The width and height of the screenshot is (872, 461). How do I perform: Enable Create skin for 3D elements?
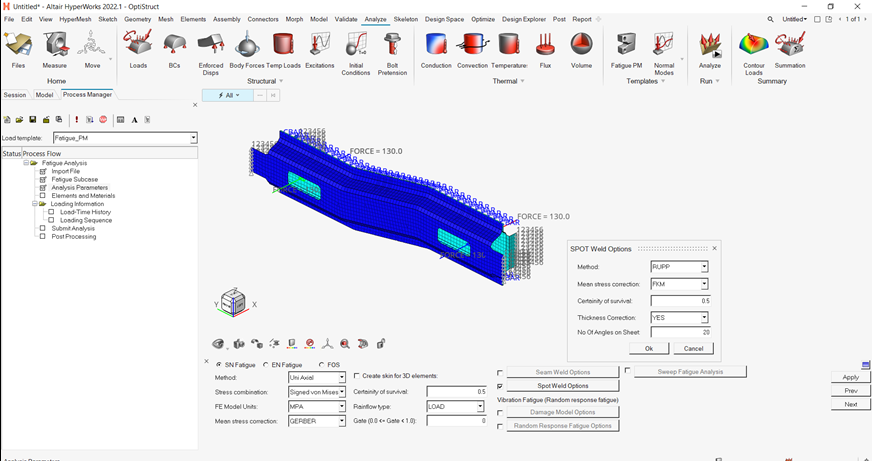pos(358,376)
